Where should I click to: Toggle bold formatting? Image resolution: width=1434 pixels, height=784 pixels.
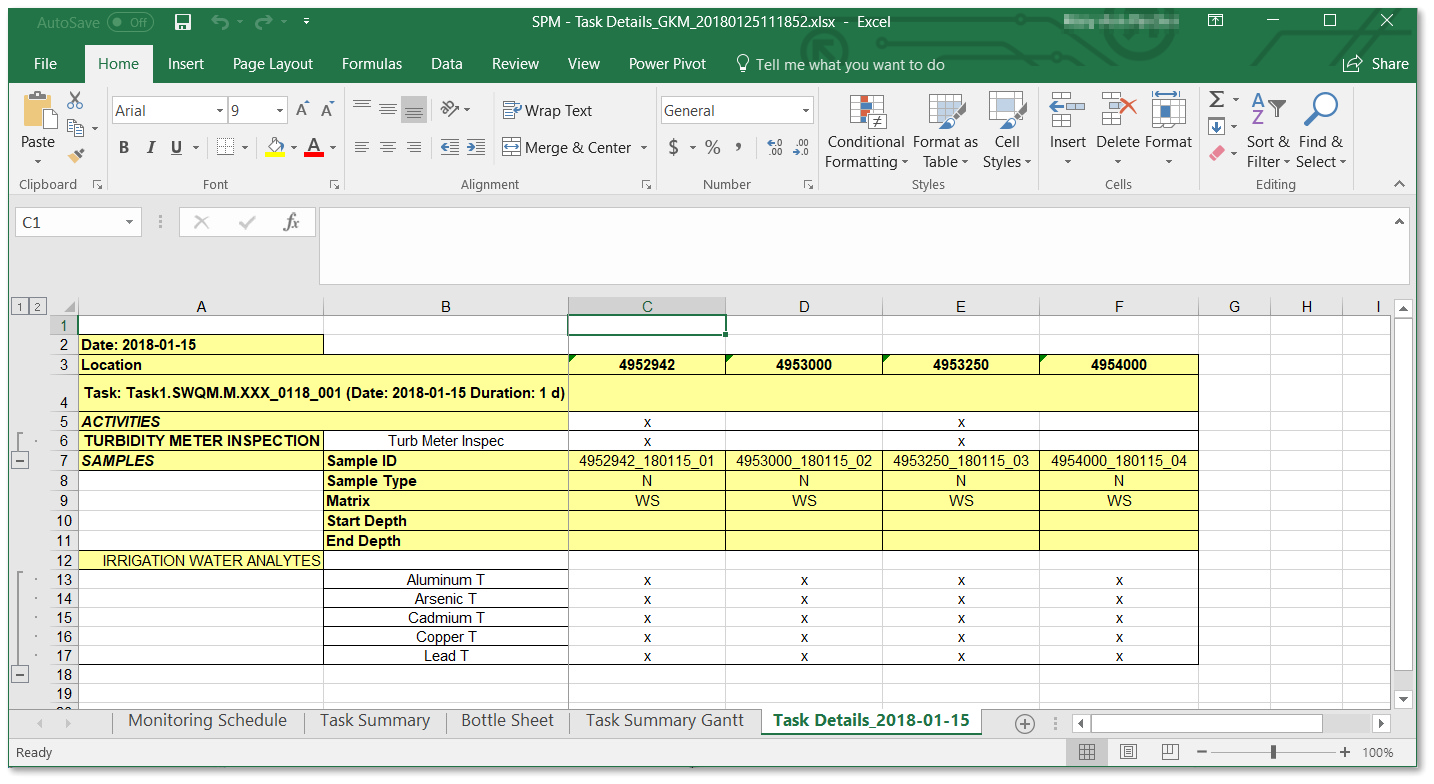pos(124,148)
